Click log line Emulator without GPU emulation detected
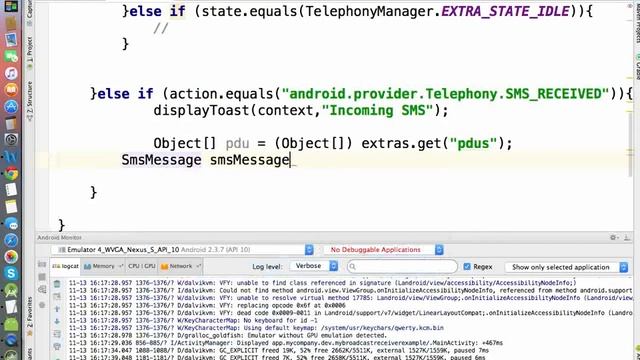 click(x=227, y=336)
